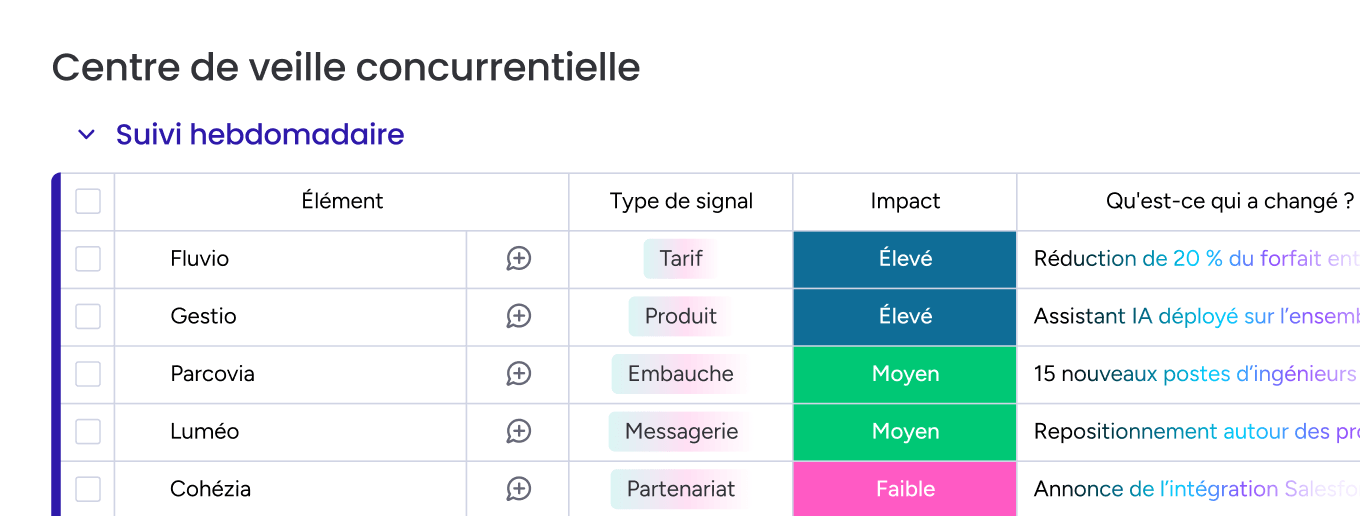Open the conversation icon for Cohézia
Screen dimensions: 1360x516
[x=518, y=489]
